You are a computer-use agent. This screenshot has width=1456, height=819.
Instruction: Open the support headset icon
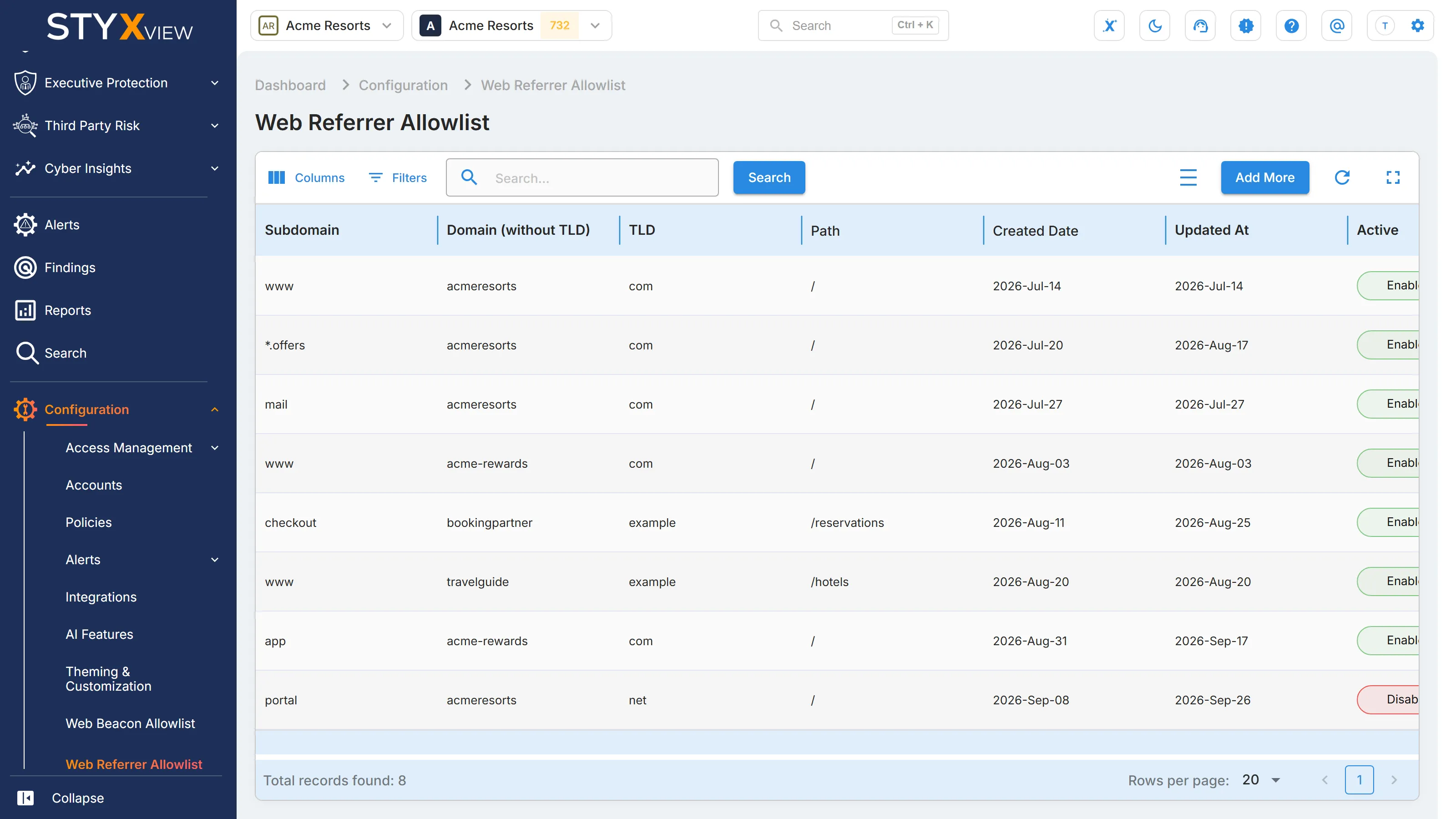[x=1200, y=25]
